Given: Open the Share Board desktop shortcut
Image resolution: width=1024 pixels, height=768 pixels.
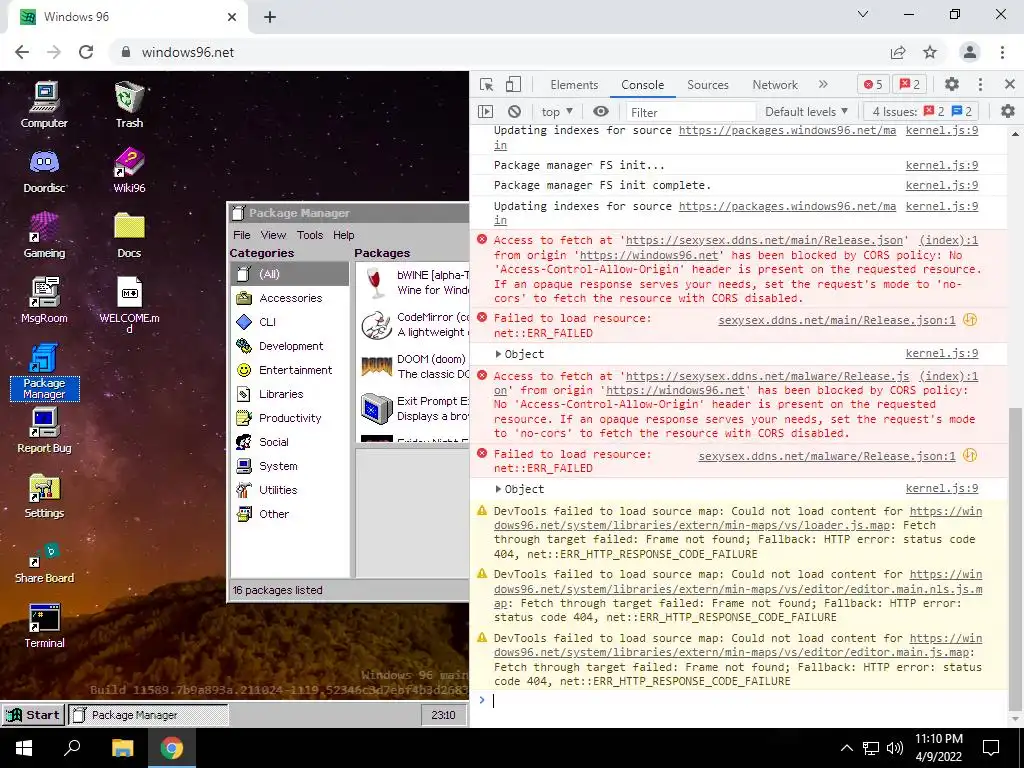Looking at the screenshot, I should 44,562.
